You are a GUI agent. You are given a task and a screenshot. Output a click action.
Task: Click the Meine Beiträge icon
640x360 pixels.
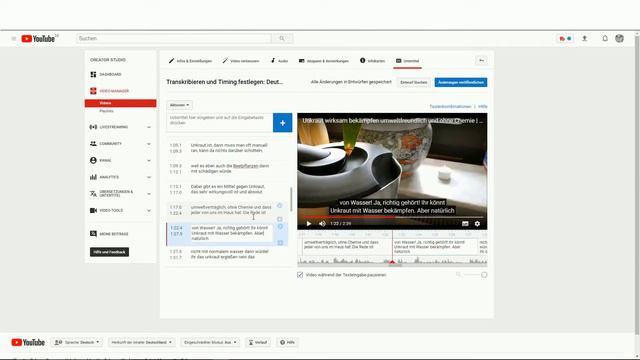click(93, 233)
